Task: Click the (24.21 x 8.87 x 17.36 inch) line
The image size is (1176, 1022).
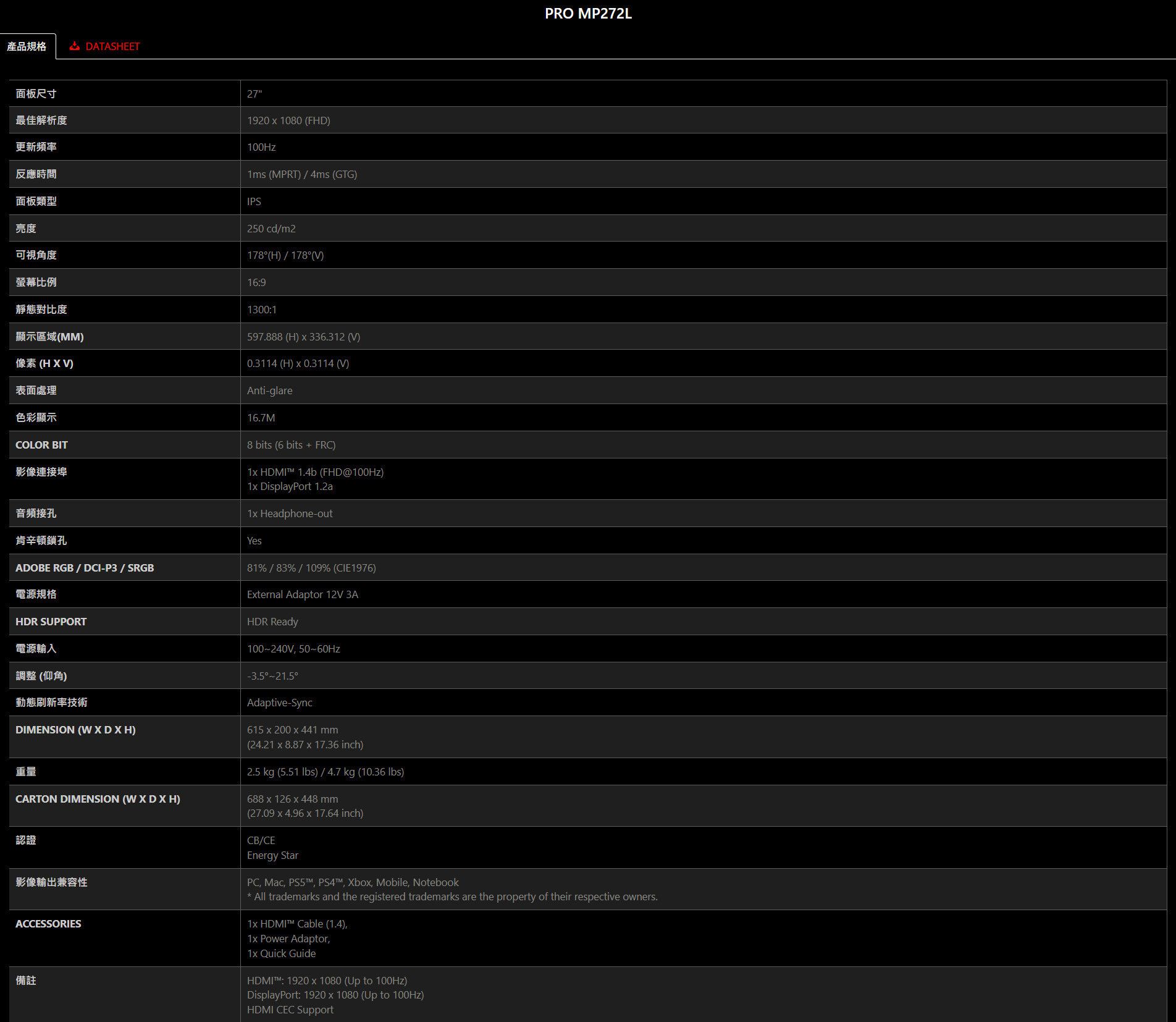Action: point(305,745)
